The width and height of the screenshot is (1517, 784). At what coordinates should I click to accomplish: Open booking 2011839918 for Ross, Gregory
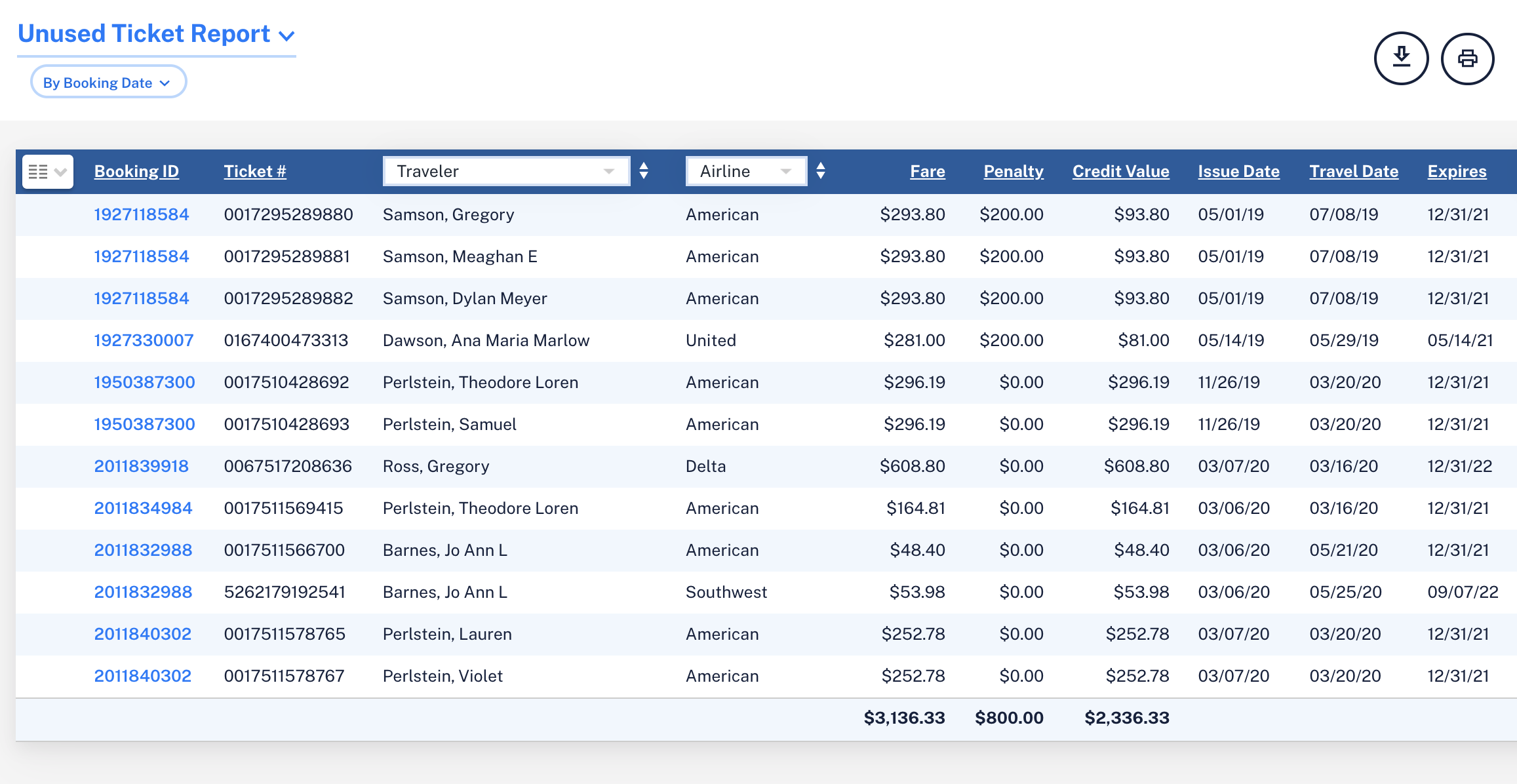[x=141, y=466]
